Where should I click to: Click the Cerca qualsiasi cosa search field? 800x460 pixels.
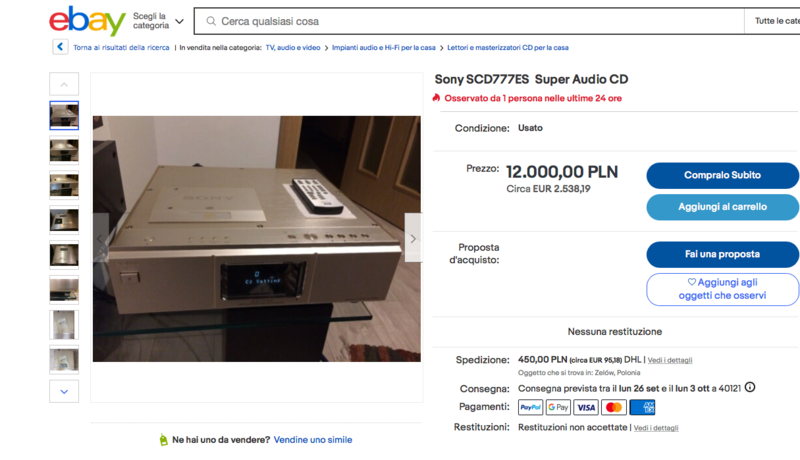(x=469, y=21)
